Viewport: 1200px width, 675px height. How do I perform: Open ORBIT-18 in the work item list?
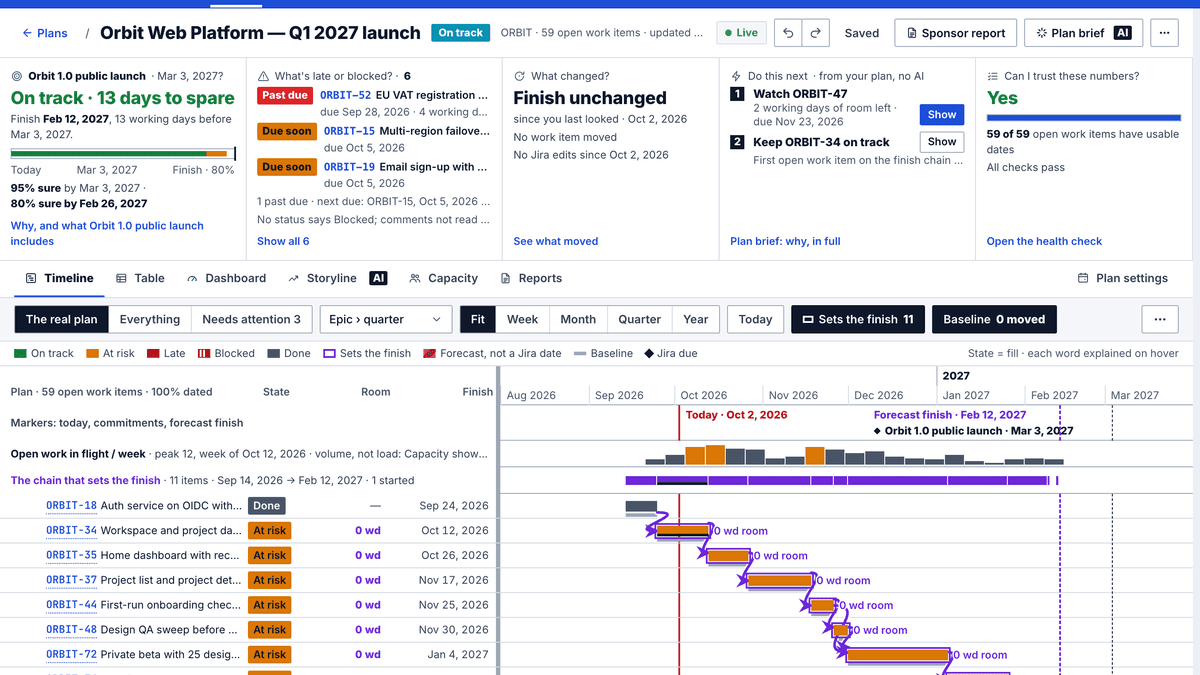(x=71, y=506)
